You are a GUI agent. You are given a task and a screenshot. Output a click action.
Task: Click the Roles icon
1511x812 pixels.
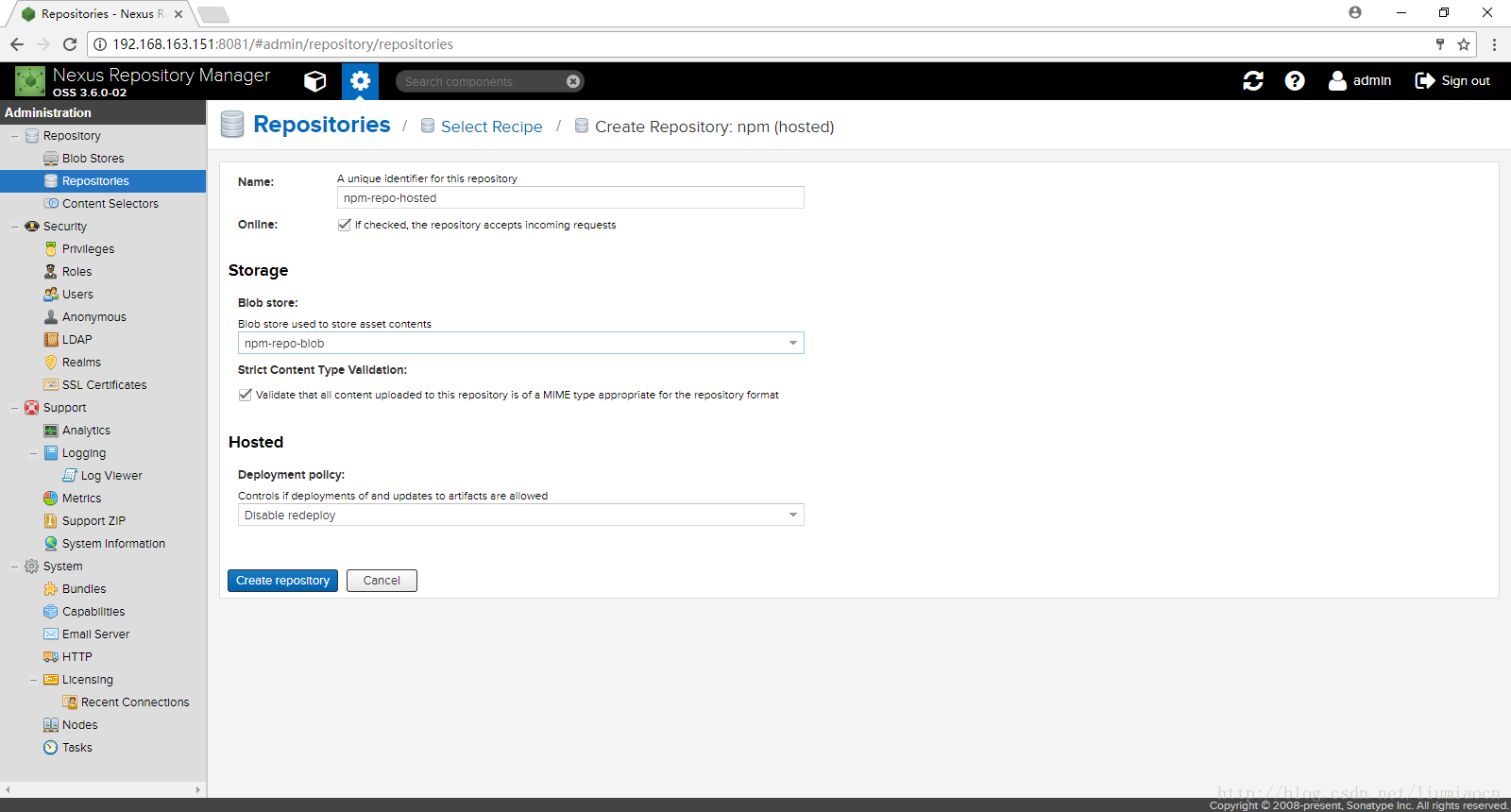pos(51,272)
